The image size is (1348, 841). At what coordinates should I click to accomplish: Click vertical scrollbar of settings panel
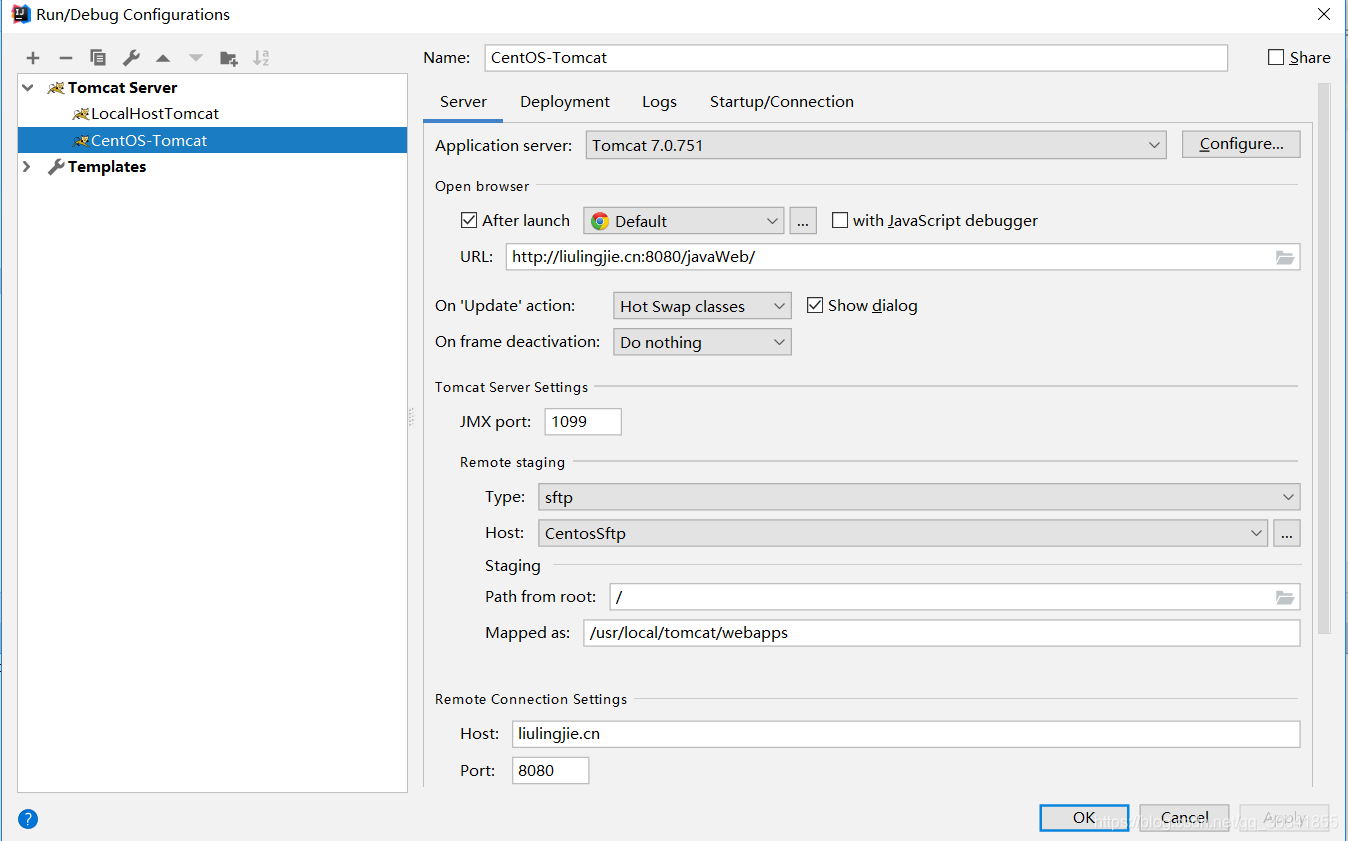click(1324, 360)
